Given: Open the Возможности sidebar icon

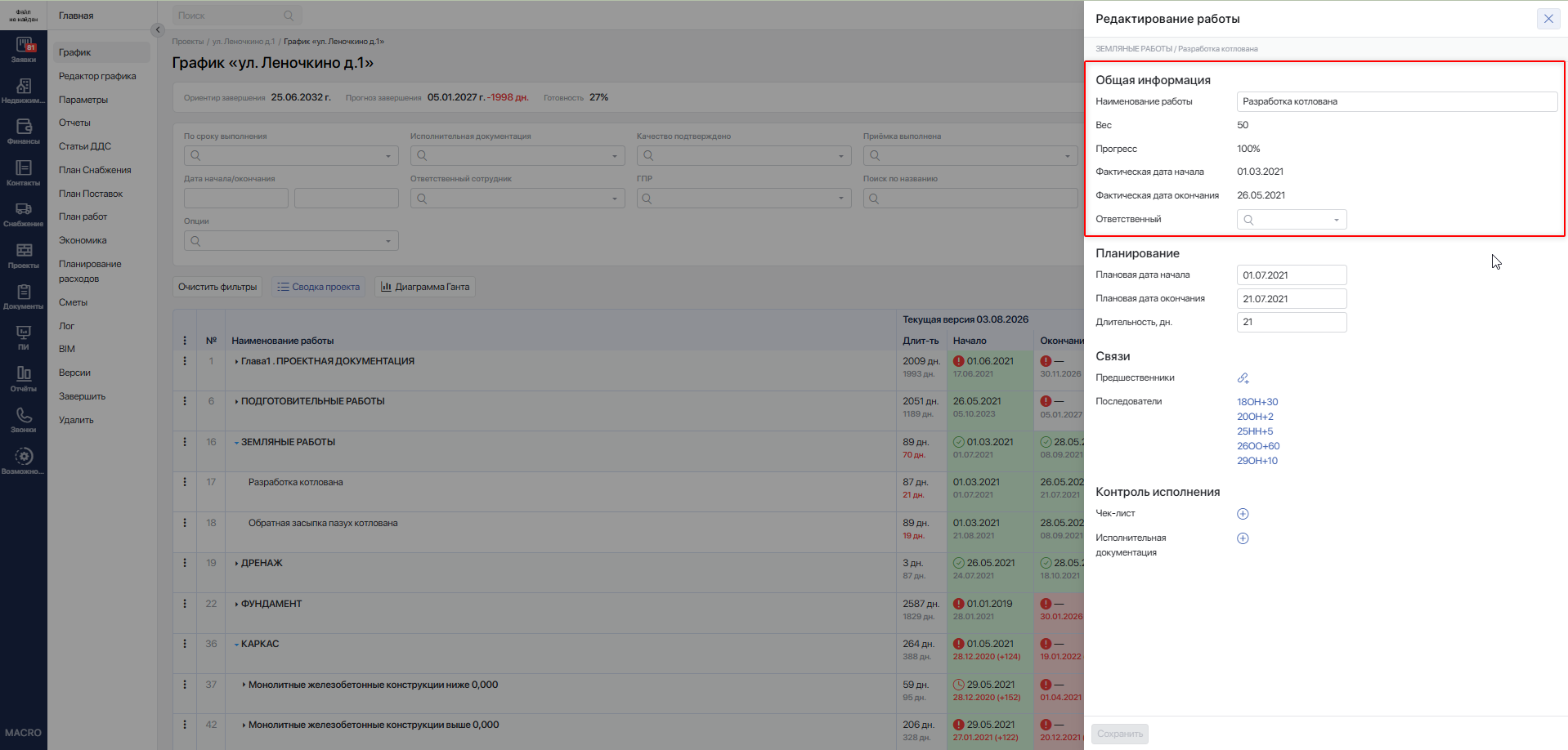Looking at the screenshot, I should 24,461.
